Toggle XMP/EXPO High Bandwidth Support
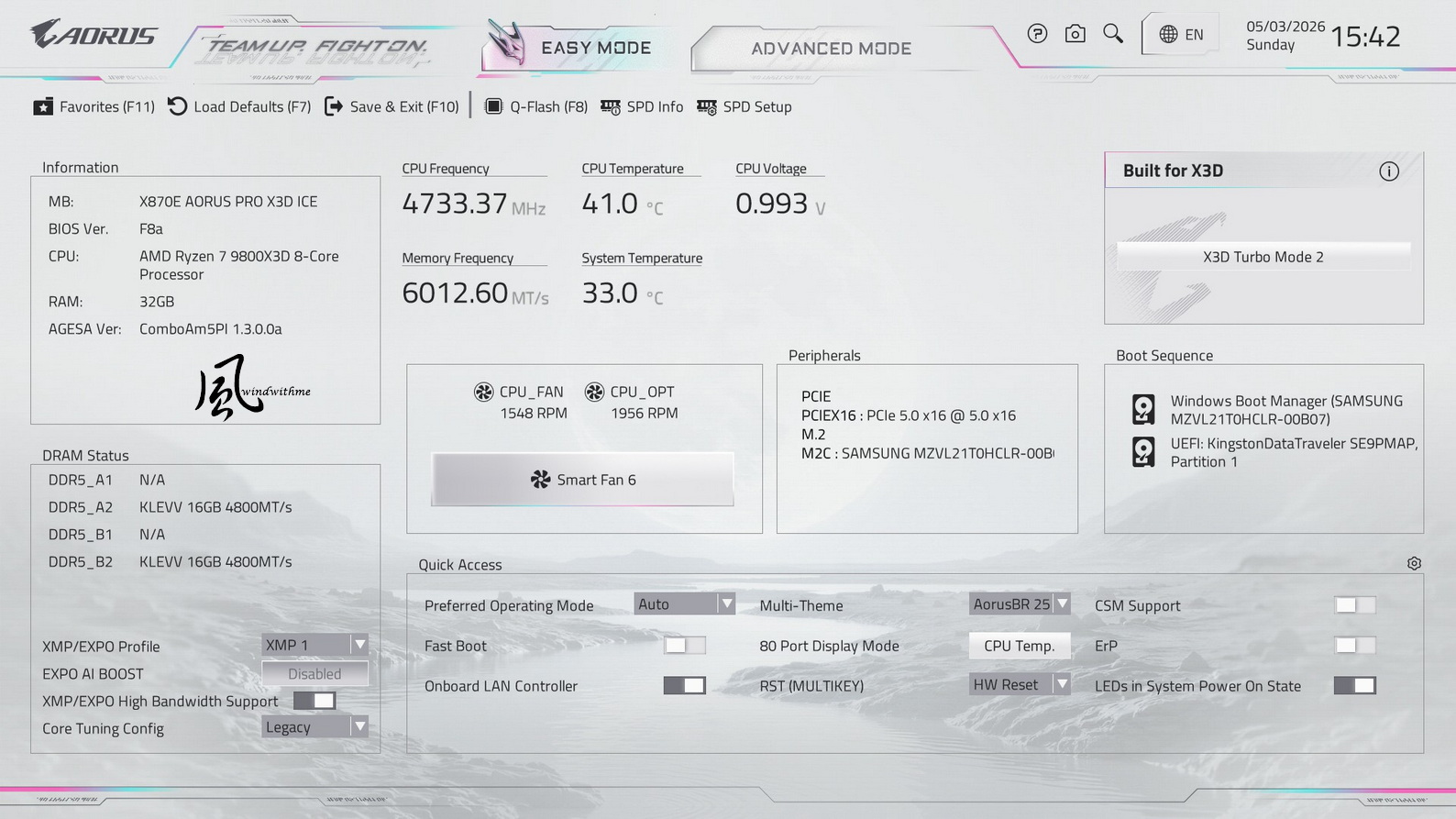The image size is (1456, 819). tap(314, 701)
